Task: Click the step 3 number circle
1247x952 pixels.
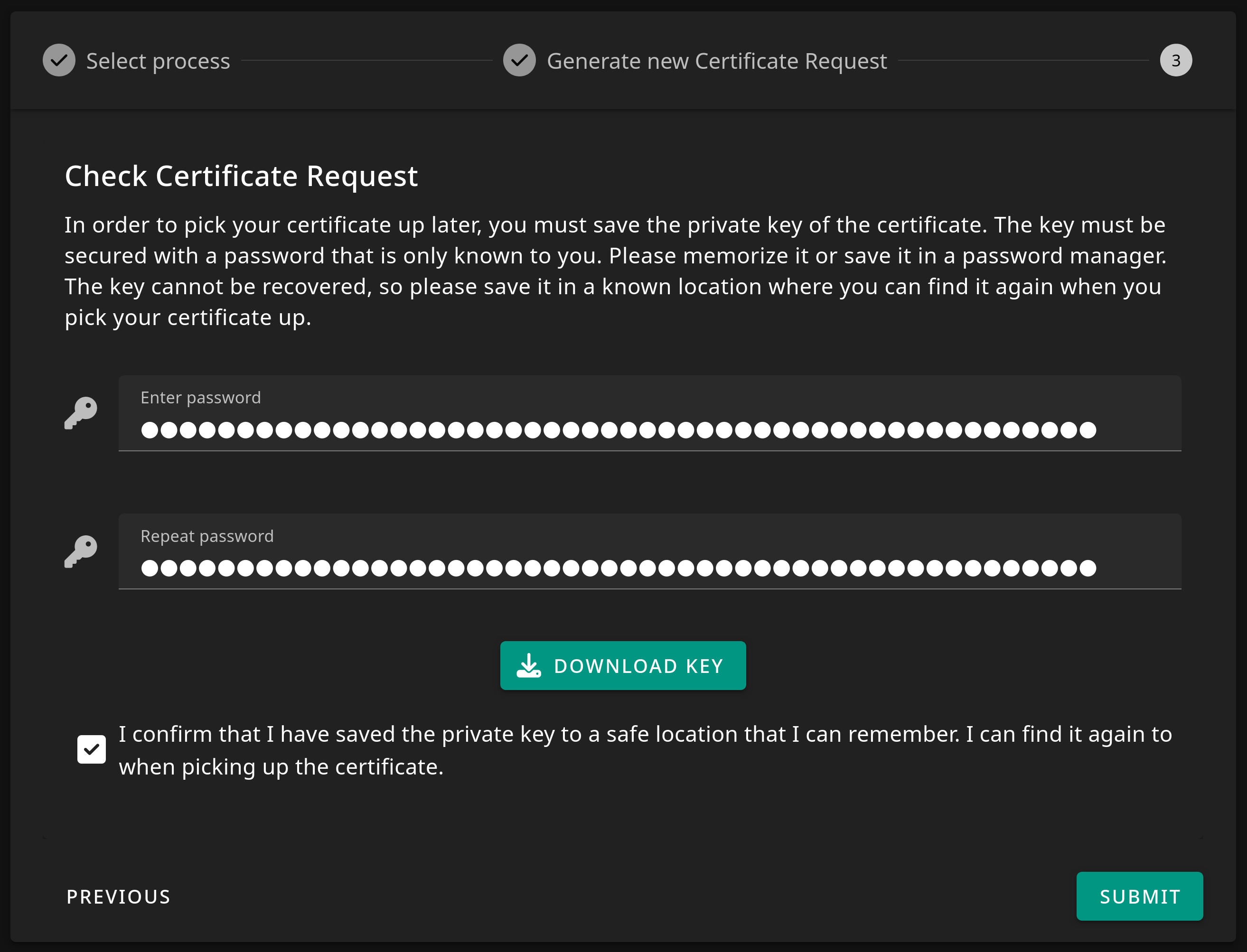Action: (1176, 61)
